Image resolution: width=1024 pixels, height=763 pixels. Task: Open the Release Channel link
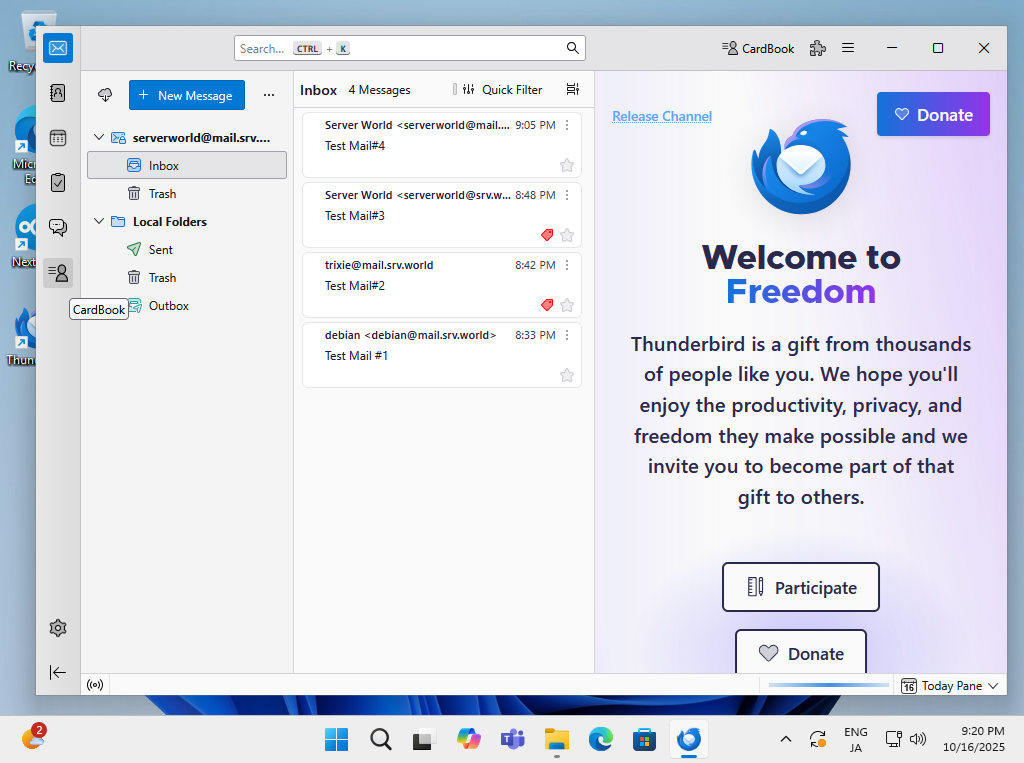pos(662,116)
